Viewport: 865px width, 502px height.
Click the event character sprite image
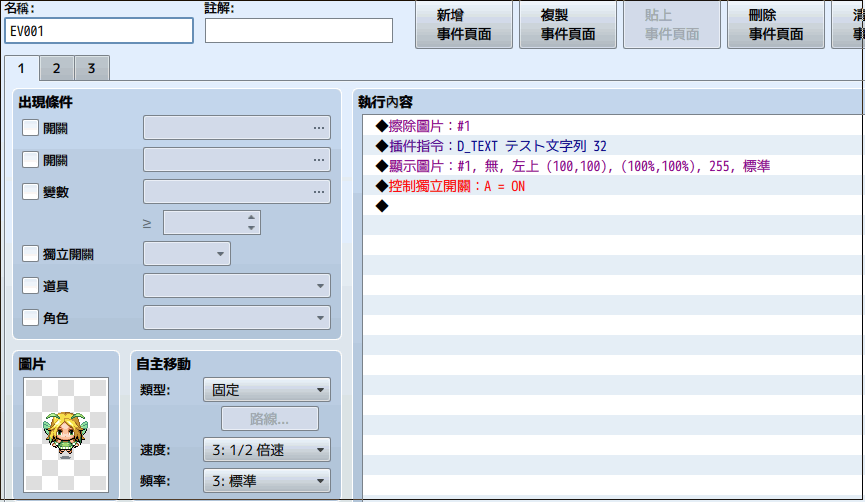point(66,435)
